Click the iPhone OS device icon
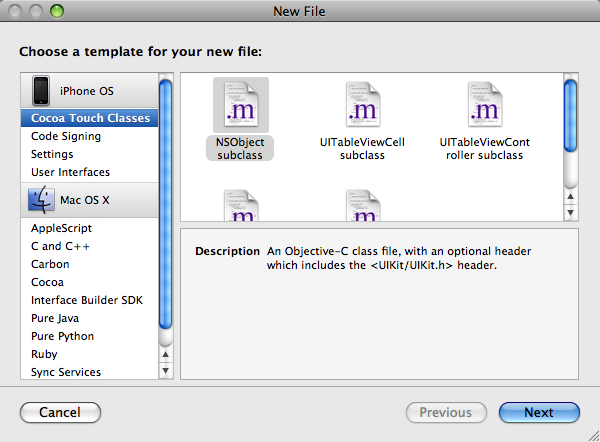Image resolution: width=600 pixels, height=442 pixels. [x=41, y=91]
